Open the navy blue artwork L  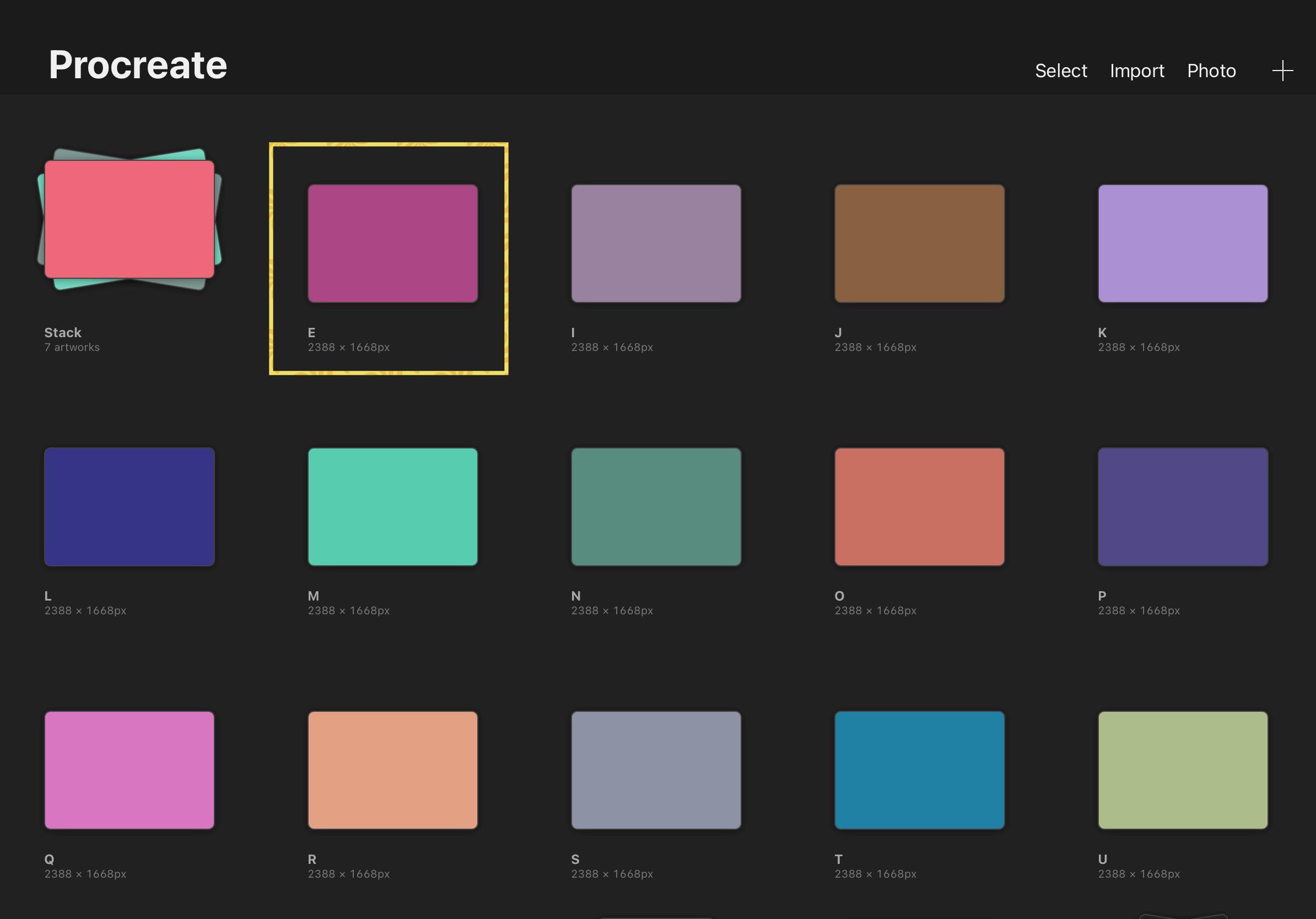click(x=130, y=507)
